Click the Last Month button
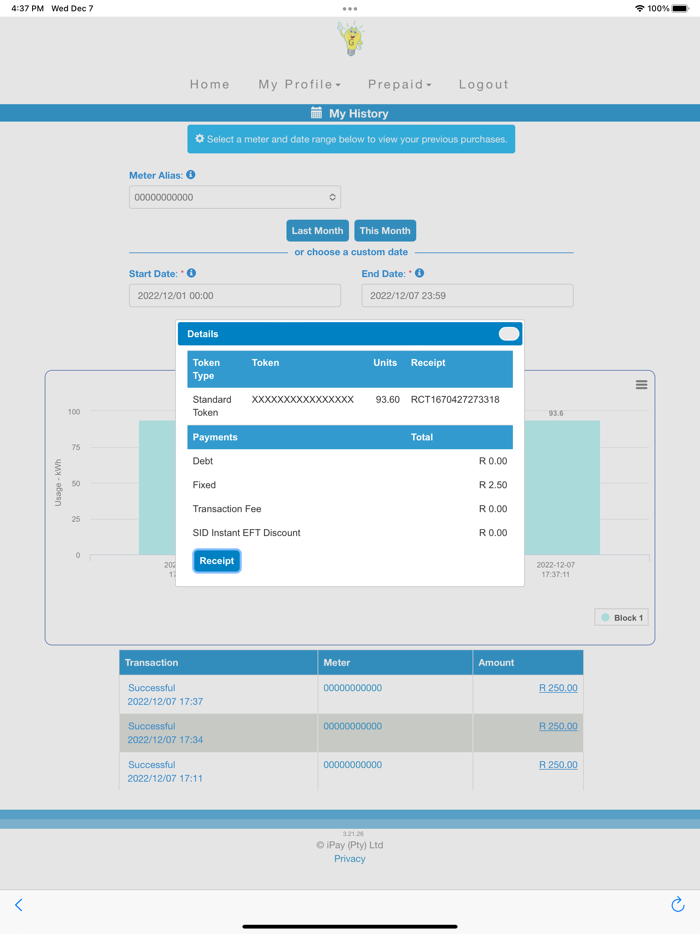700x934 pixels. (317, 231)
